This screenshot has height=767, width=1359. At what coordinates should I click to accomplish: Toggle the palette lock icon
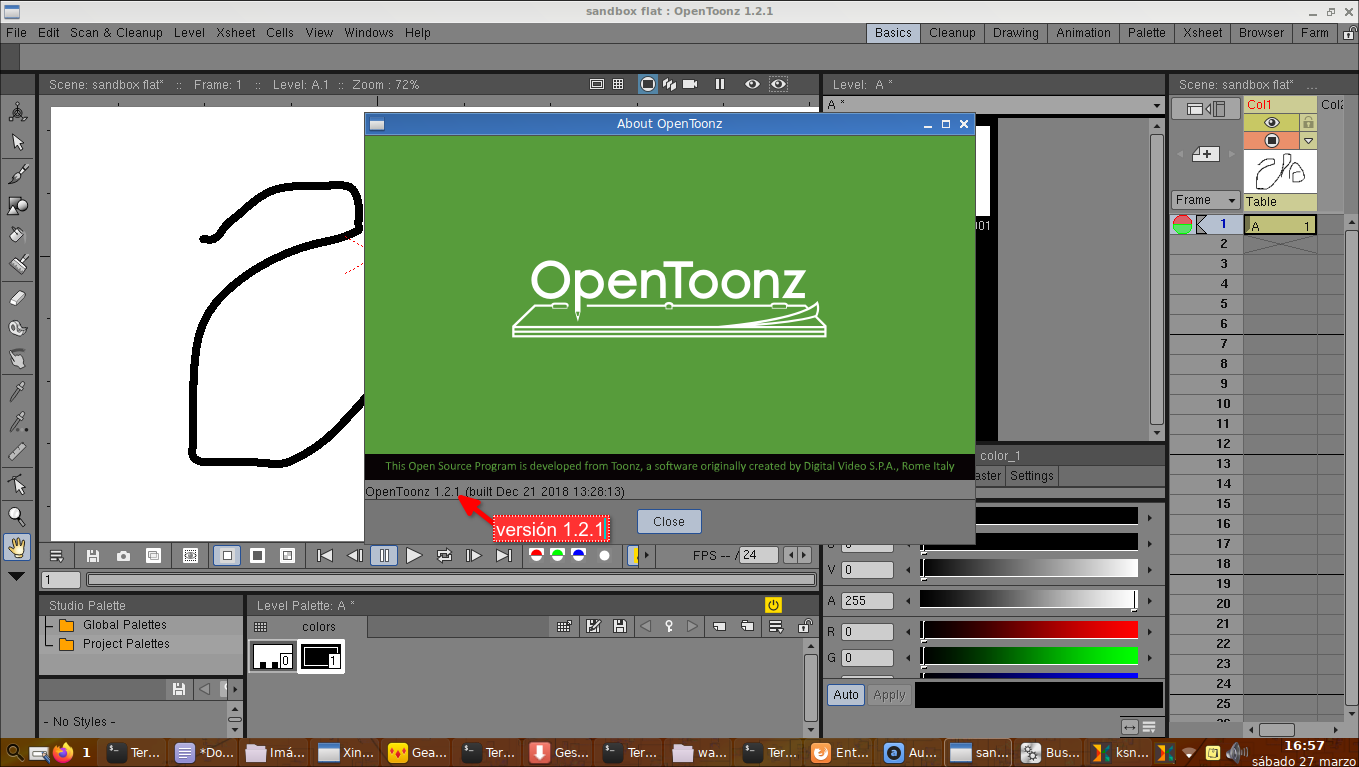point(804,626)
